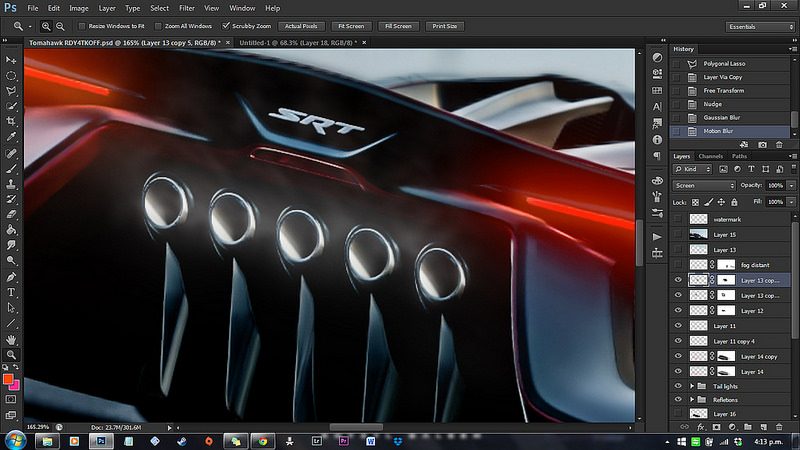800x450 pixels.
Task: Click the orange foreground color swatch
Action: [8, 380]
